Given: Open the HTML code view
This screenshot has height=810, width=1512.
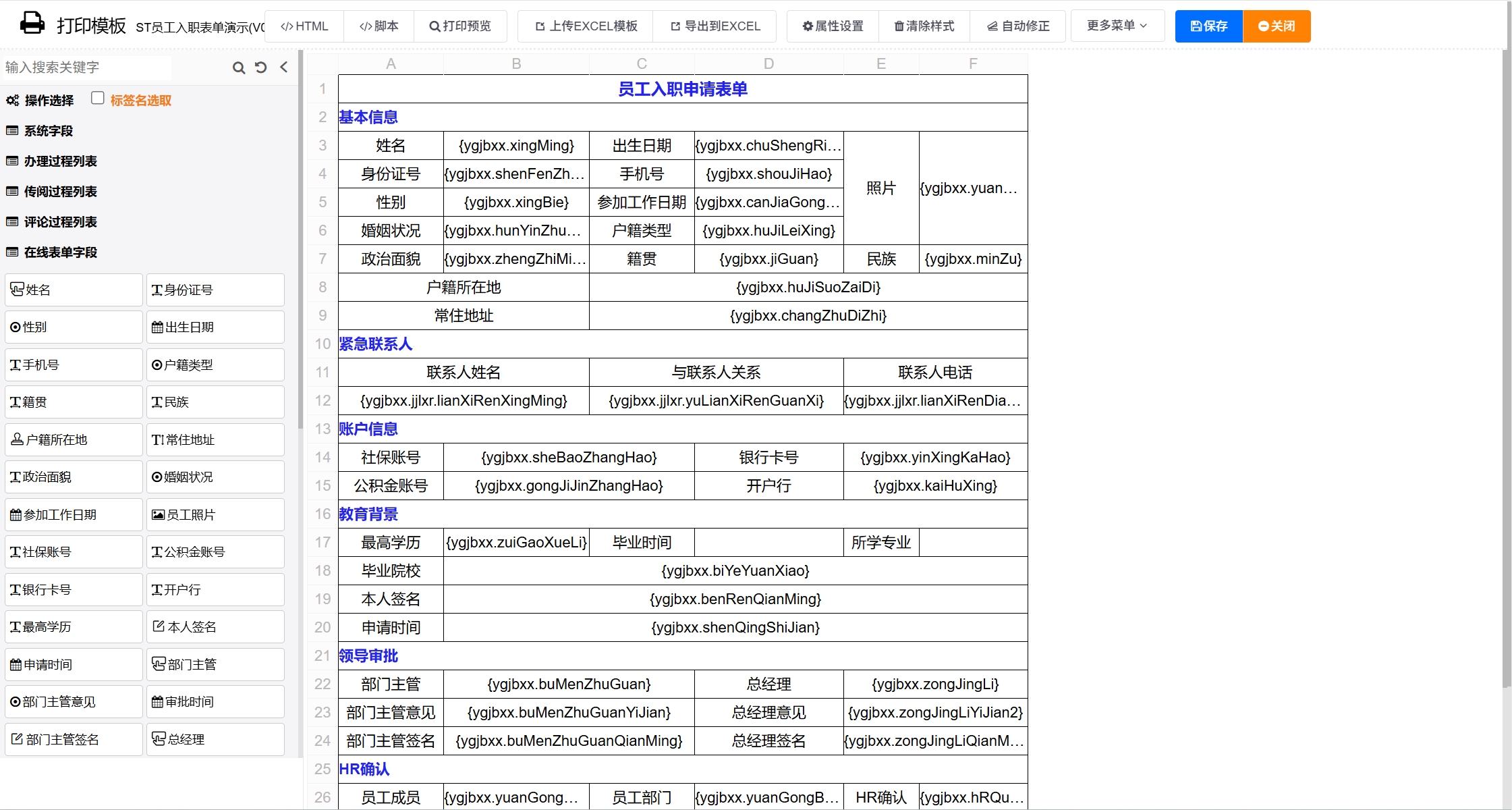Looking at the screenshot, I should click(x=304, y=26).
